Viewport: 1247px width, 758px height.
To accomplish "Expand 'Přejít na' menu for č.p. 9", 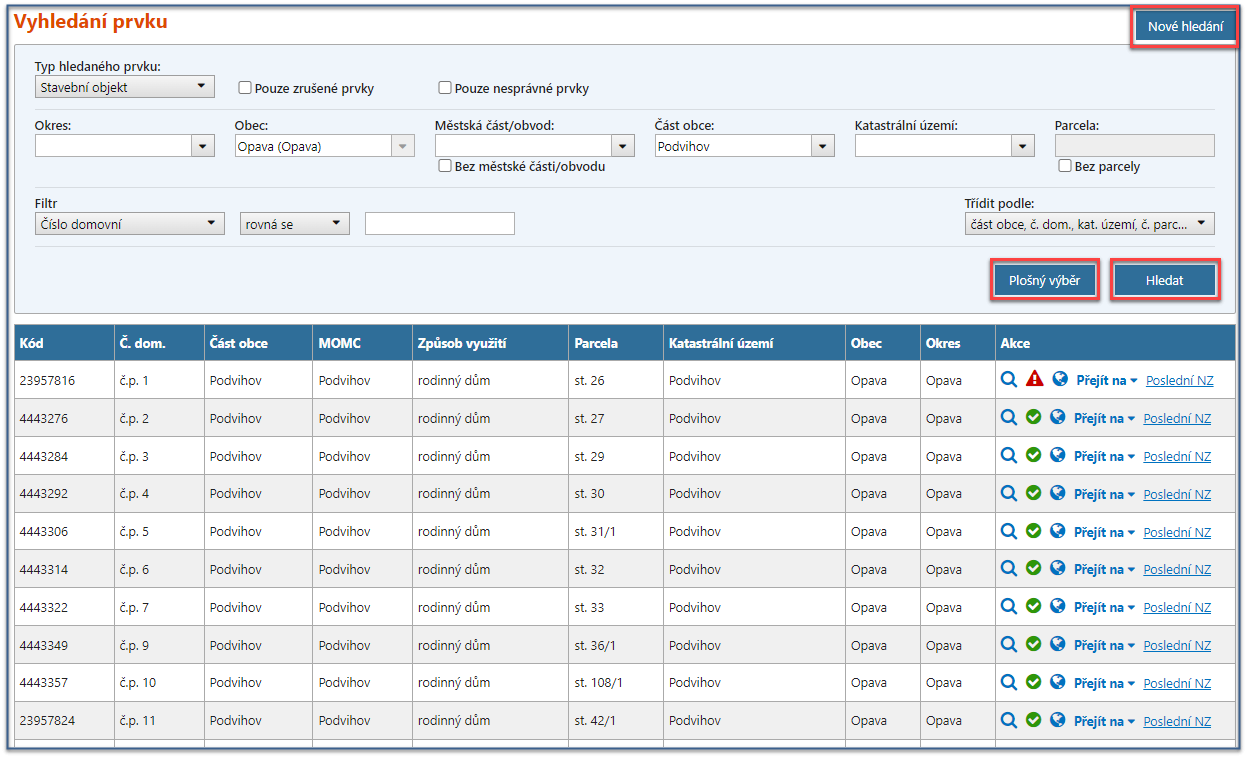I will click(1104, 645).
